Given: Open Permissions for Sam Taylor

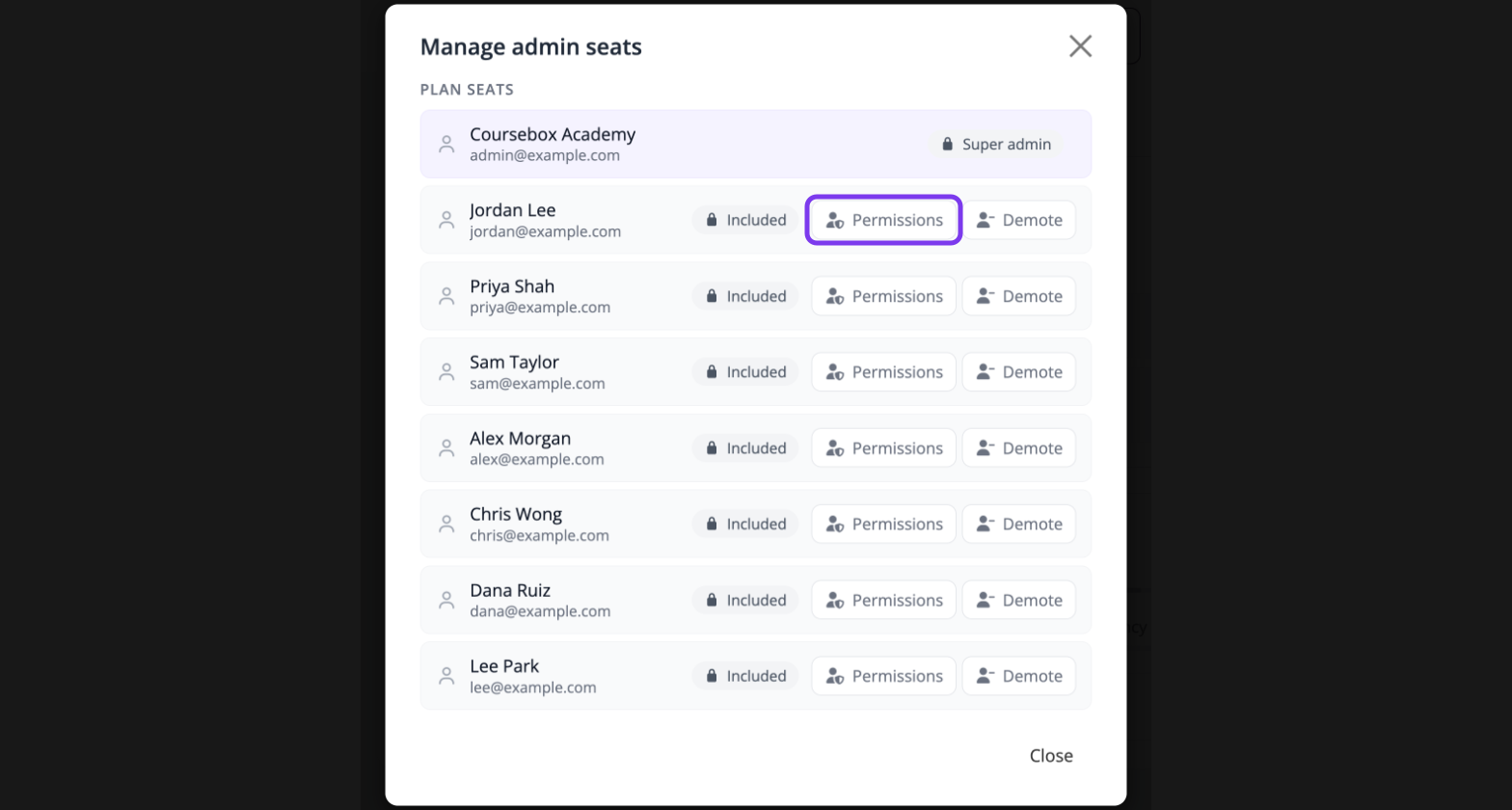Looking at the screenshot, I should click(x=883, y=372).
